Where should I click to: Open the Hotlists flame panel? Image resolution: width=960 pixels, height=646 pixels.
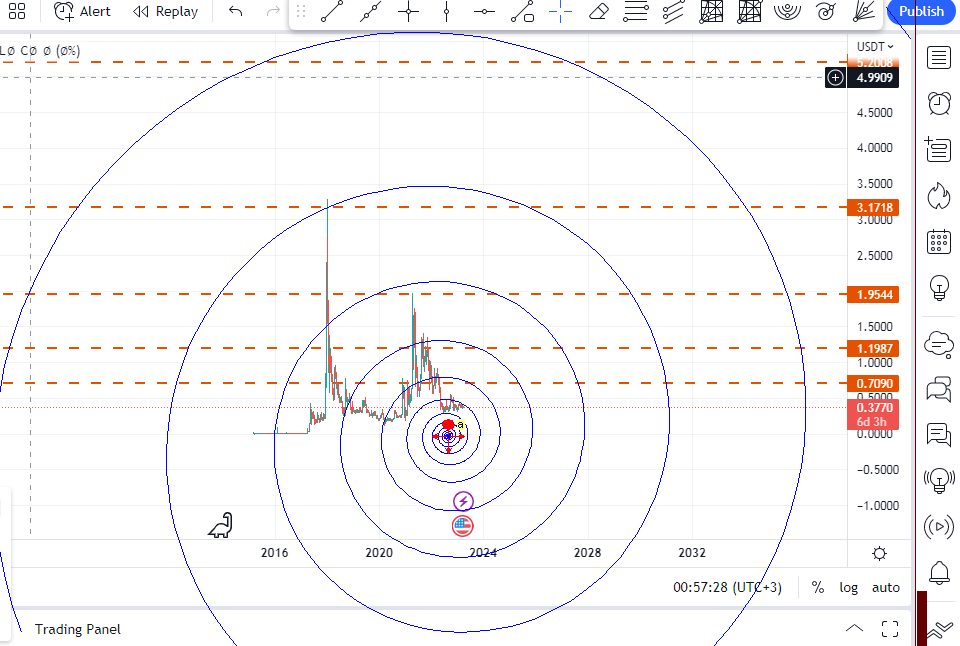click(939, 196)
